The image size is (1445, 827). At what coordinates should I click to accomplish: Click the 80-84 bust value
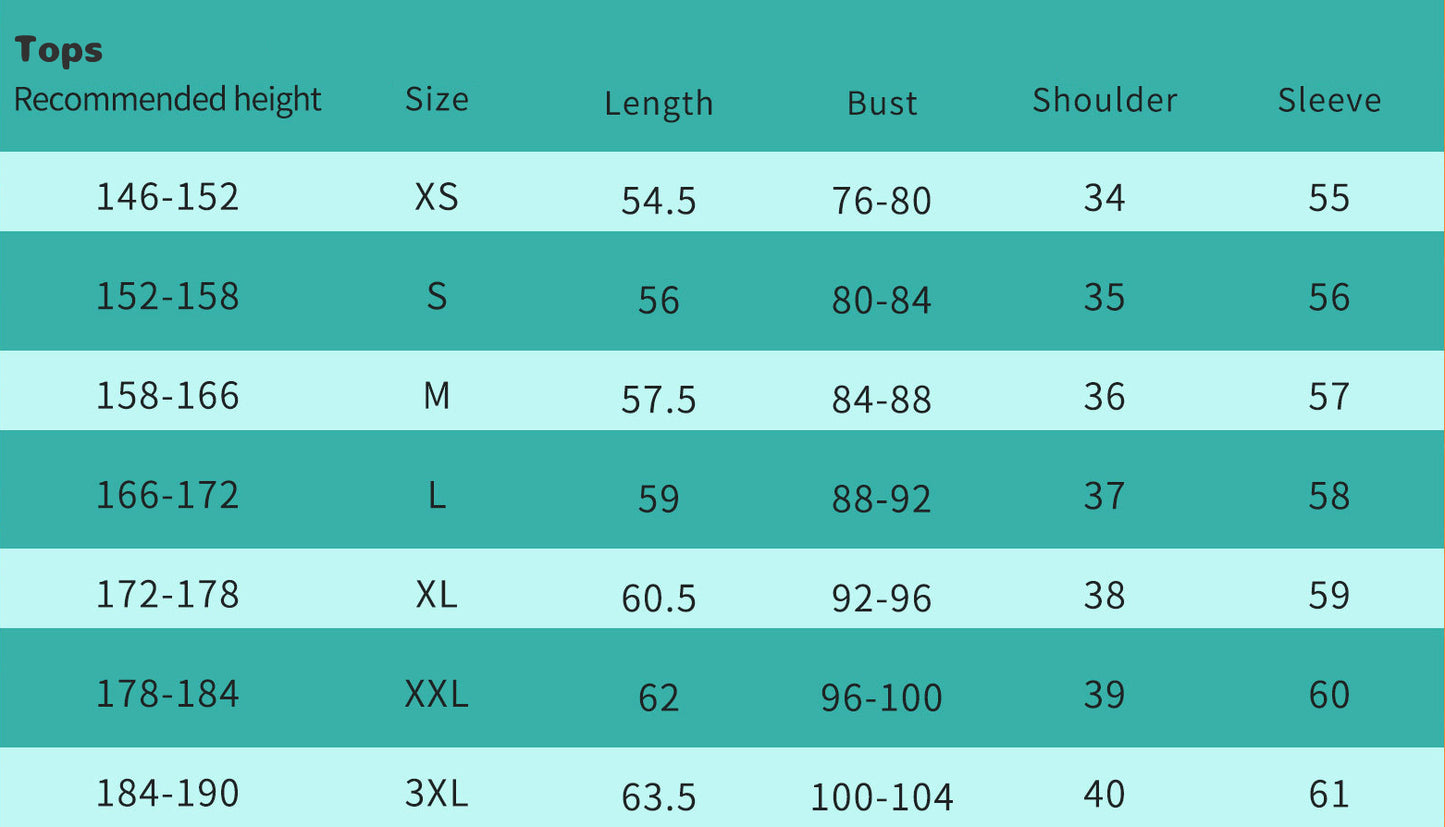tap(881, 300)
